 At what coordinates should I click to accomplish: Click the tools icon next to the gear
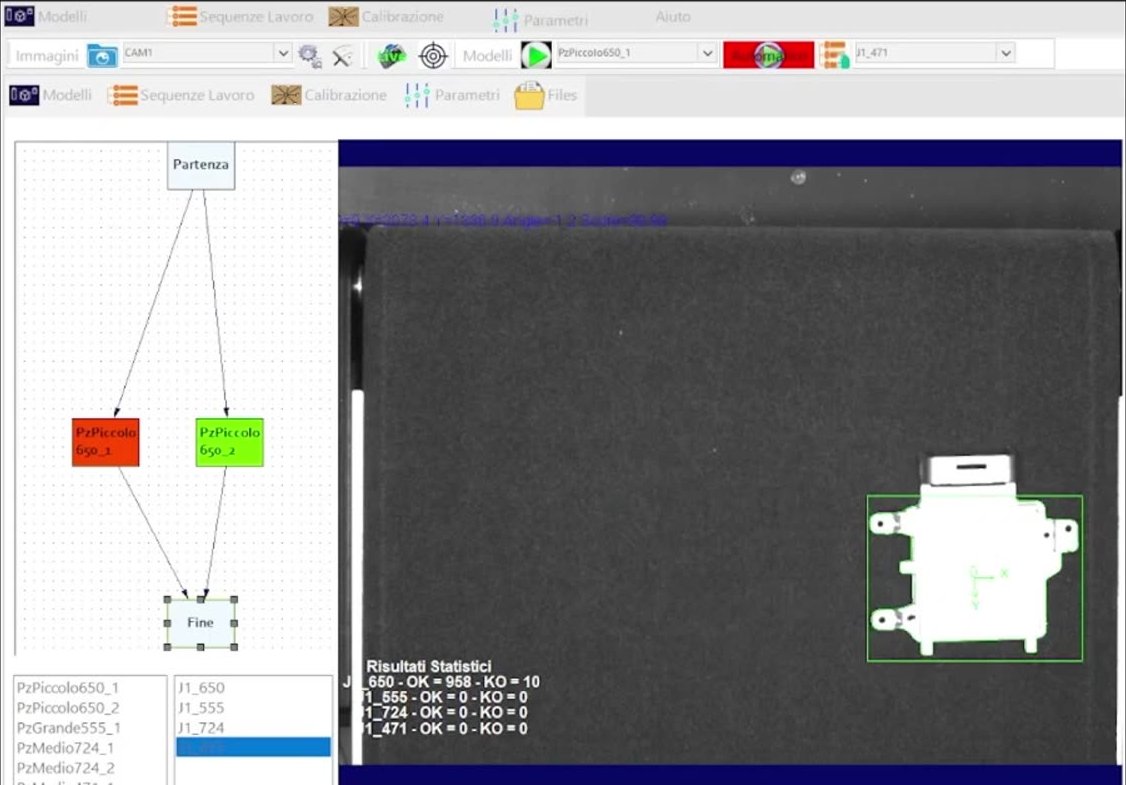343,55
